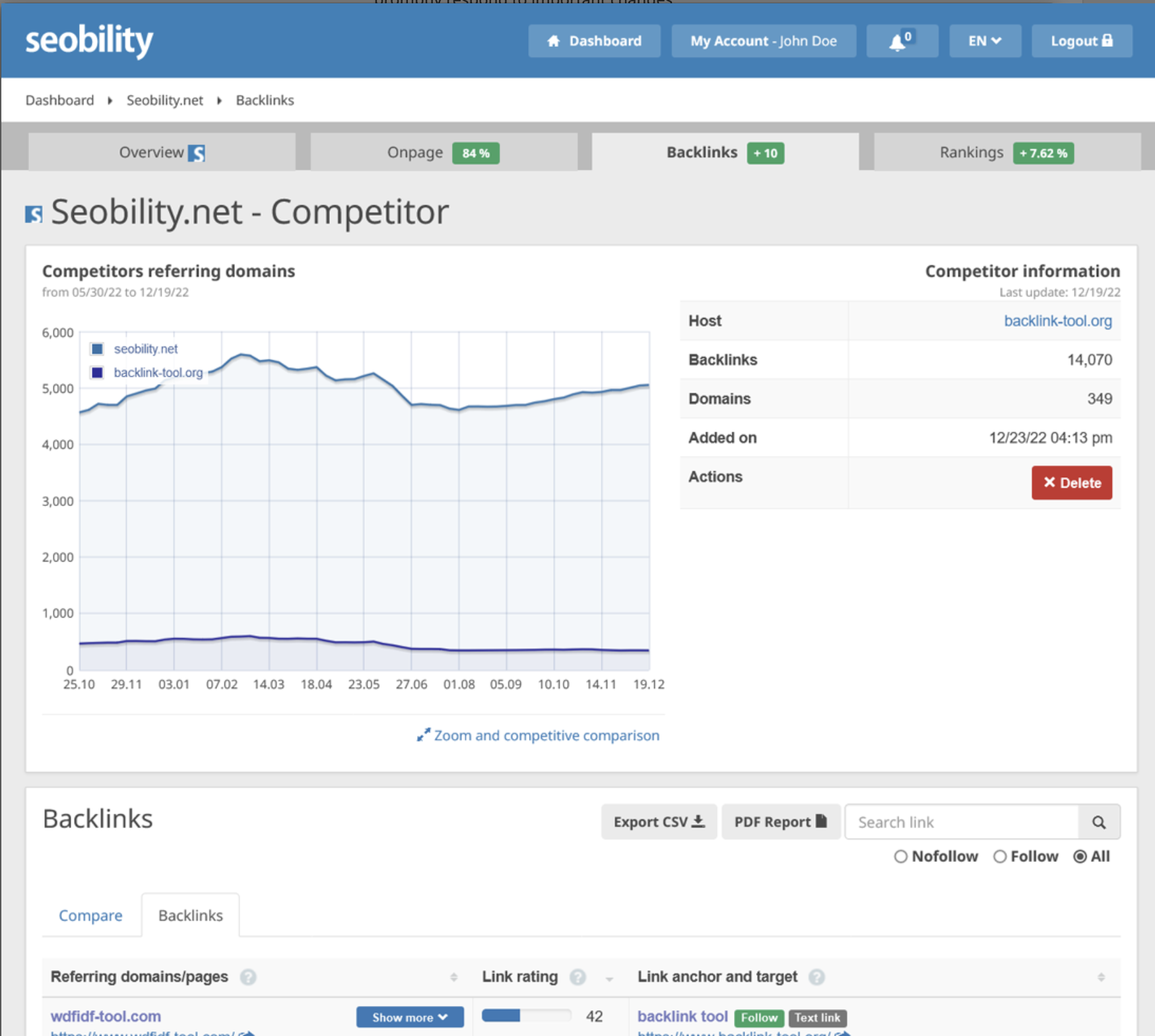Export backlinks as CSV
1155x1036 pixels.
(659, 822)
